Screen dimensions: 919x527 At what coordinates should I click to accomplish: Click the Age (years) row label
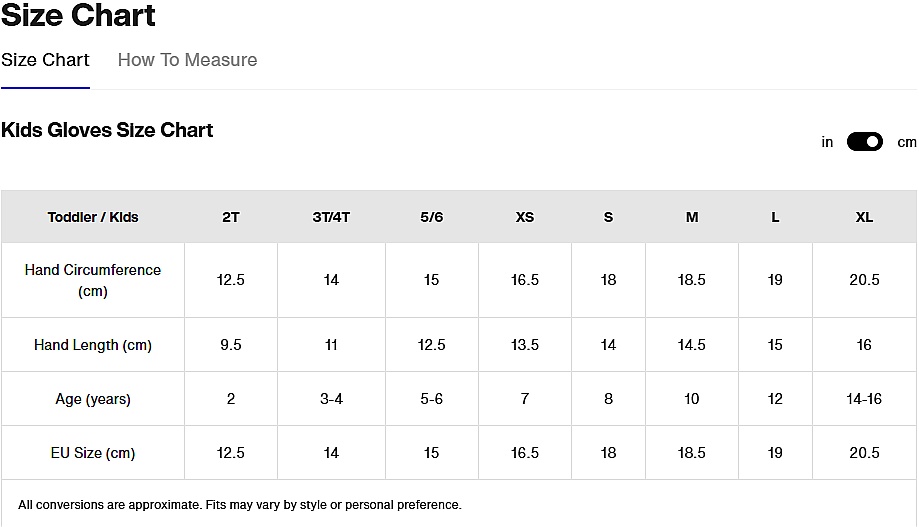click(93, 399)
